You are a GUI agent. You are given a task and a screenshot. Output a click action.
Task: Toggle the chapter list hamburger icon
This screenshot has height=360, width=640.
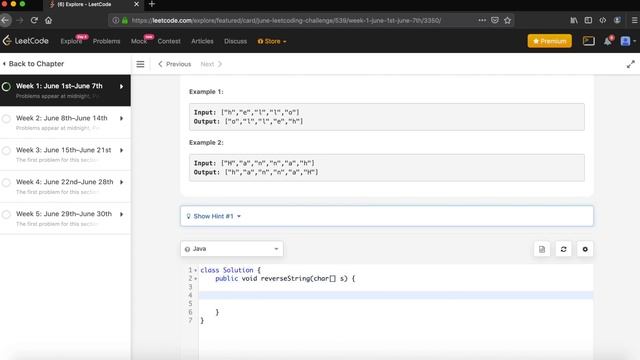tap(140, 64)
